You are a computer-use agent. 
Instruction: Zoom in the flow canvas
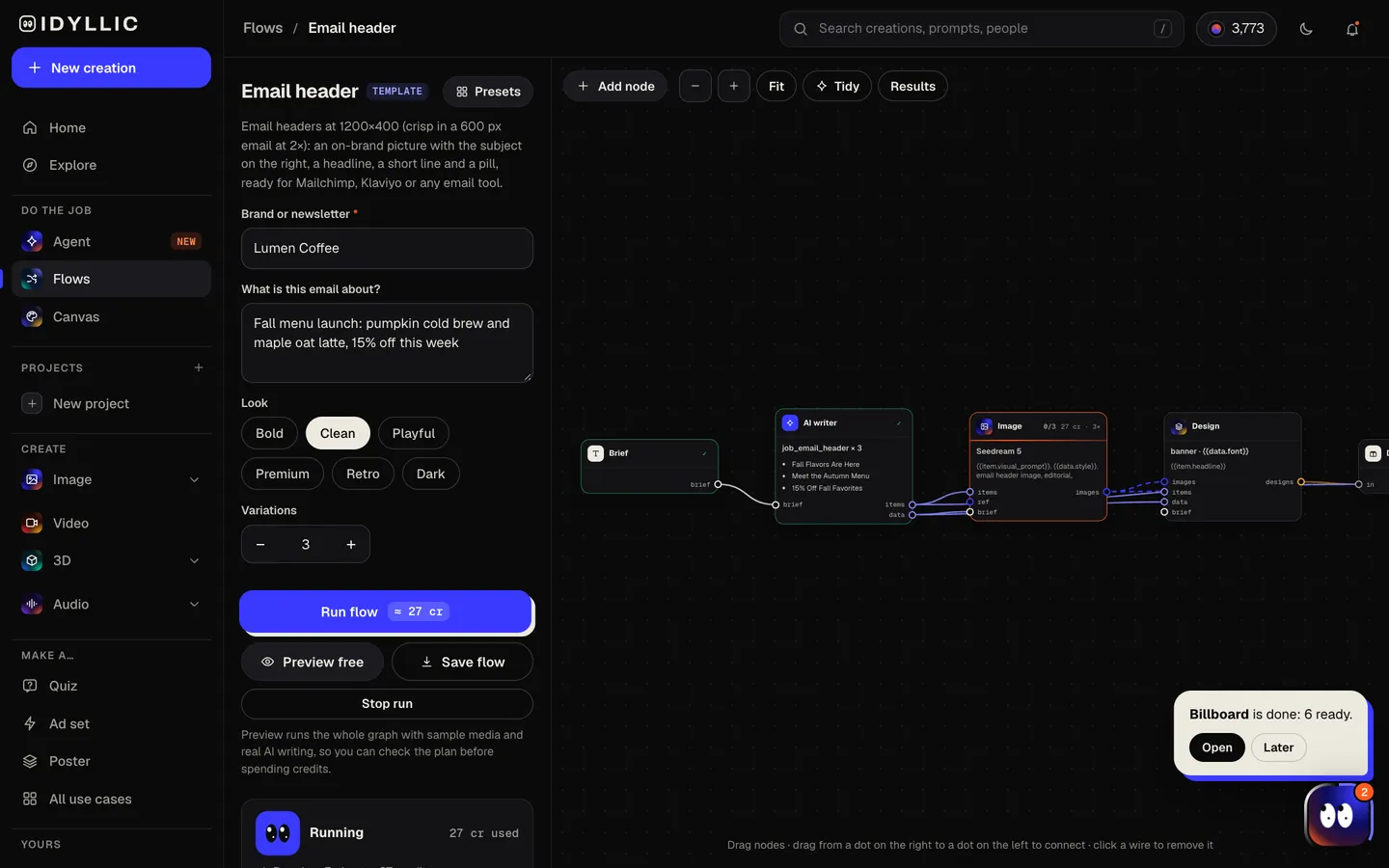click(x=734, y=86)
